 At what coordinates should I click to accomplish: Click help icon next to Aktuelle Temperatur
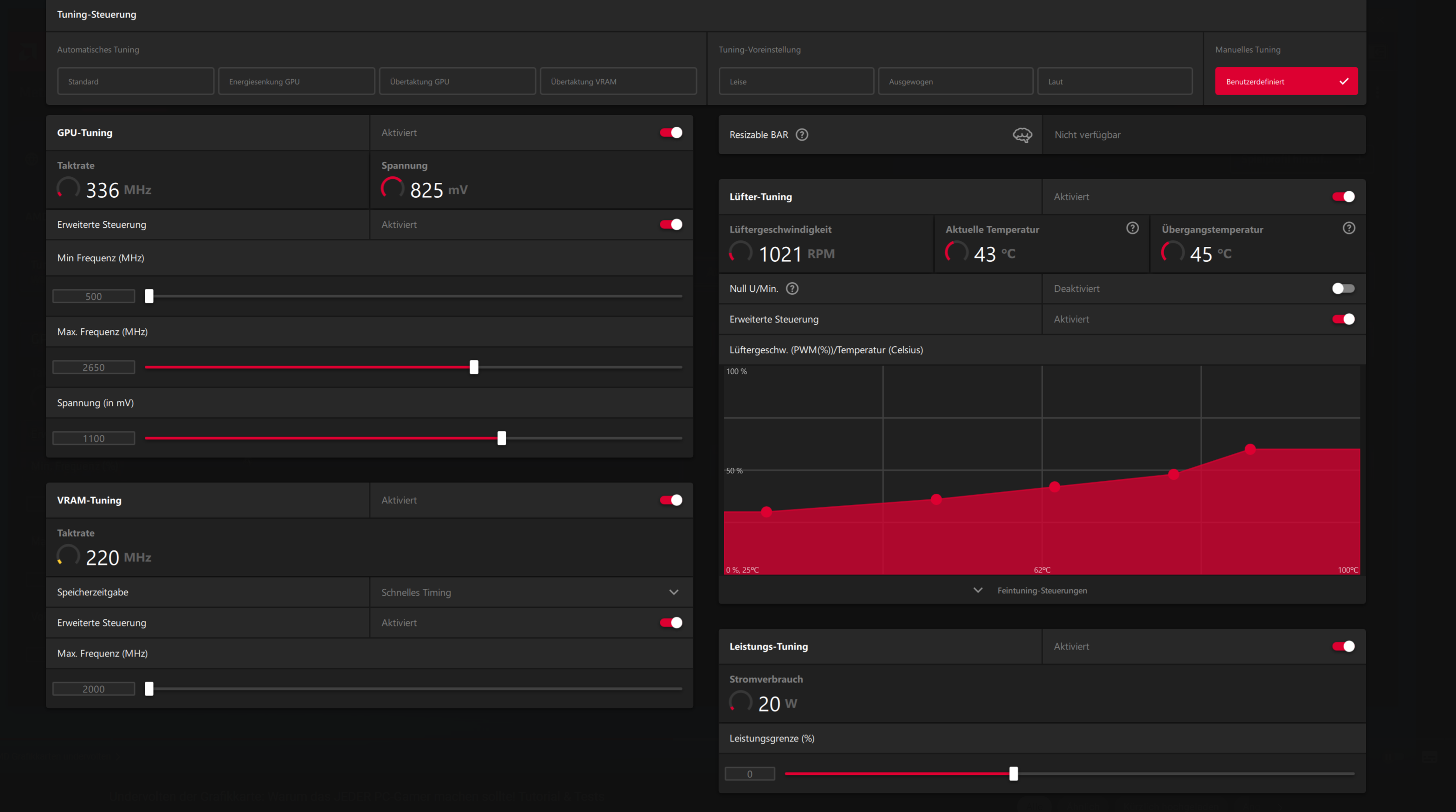pos(1132,228)
